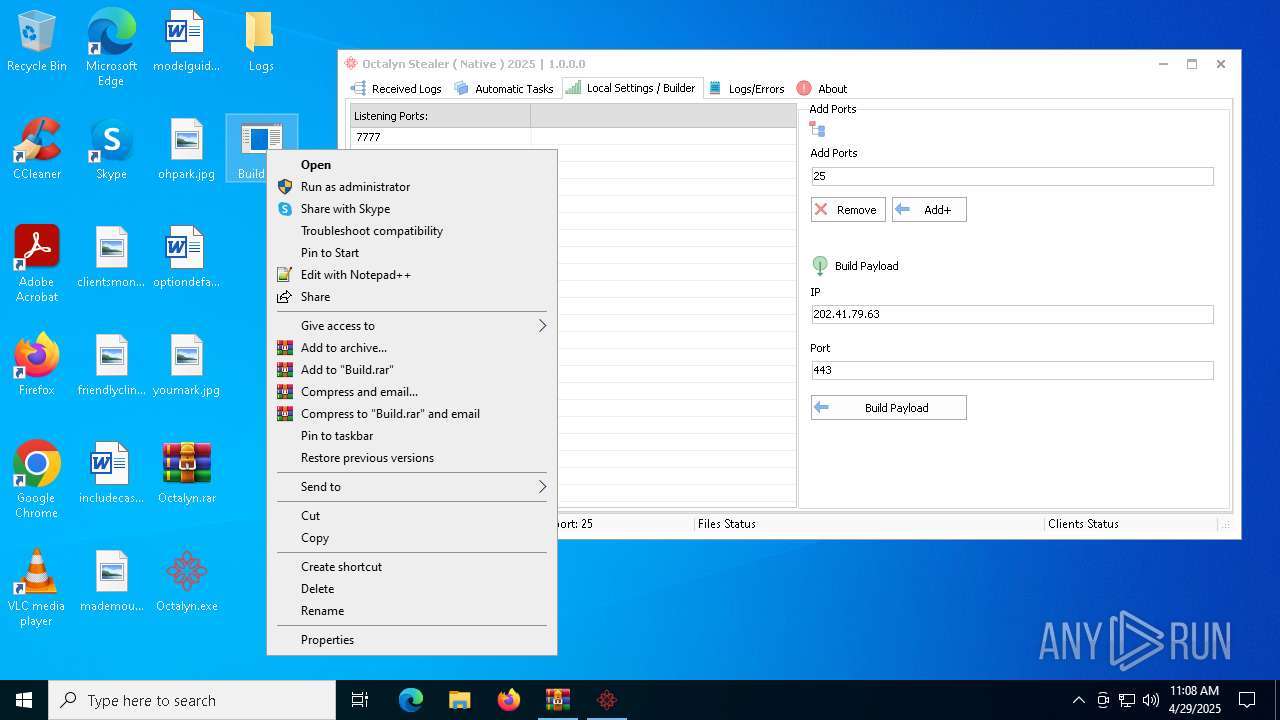Switch to the Received Logs tab

tap(397, 89)
